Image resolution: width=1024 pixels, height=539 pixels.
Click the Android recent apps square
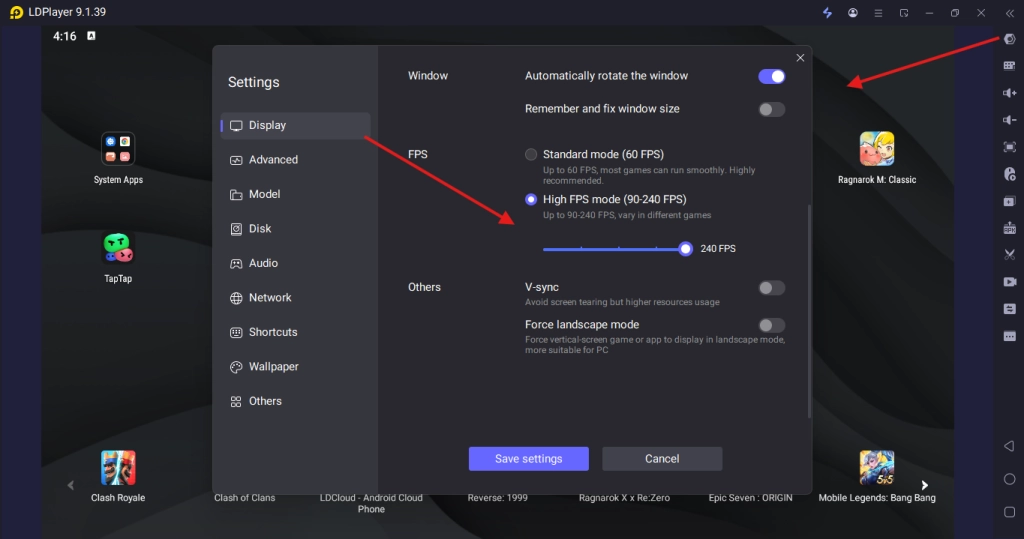(x=1009, y=512)
